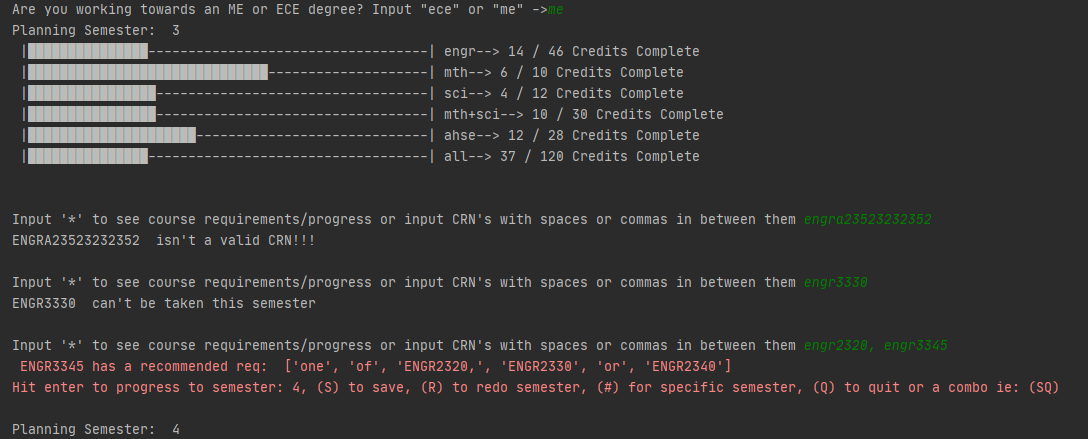Click the sci credits progress bar
The height and width of the screenshot is (439, 1088).
click(x=228, y=94)
